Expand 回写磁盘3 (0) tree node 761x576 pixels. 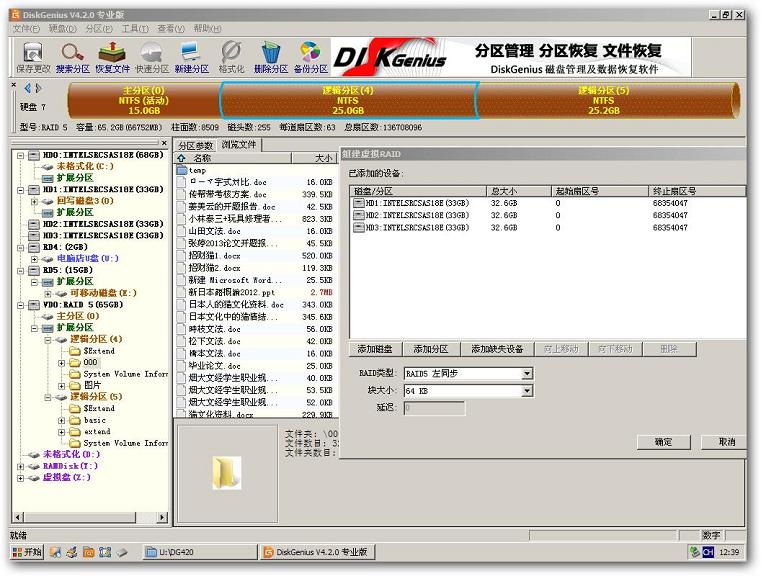[34, 201]
